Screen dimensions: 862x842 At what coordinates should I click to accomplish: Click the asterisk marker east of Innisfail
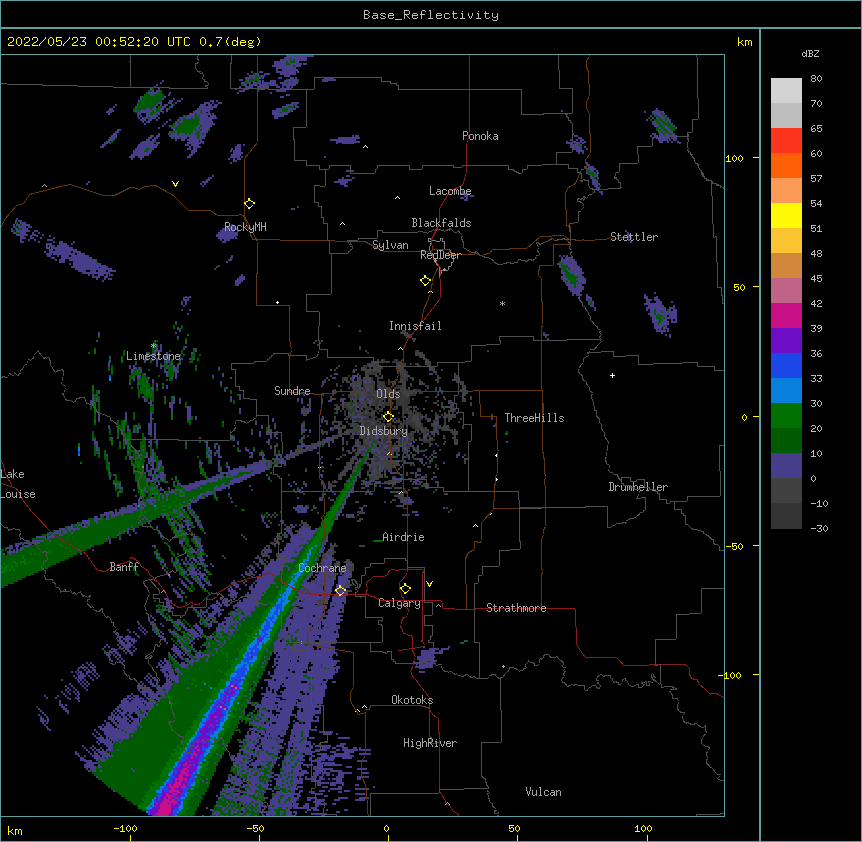(x=502, y=303)
